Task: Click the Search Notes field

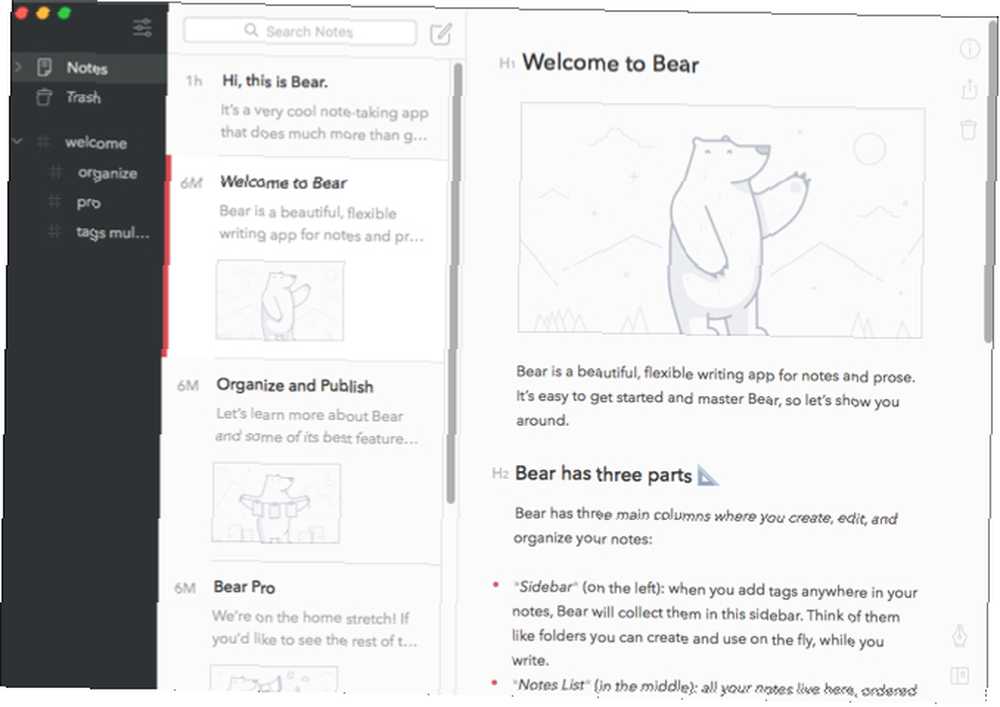Action: coord(300,31)
